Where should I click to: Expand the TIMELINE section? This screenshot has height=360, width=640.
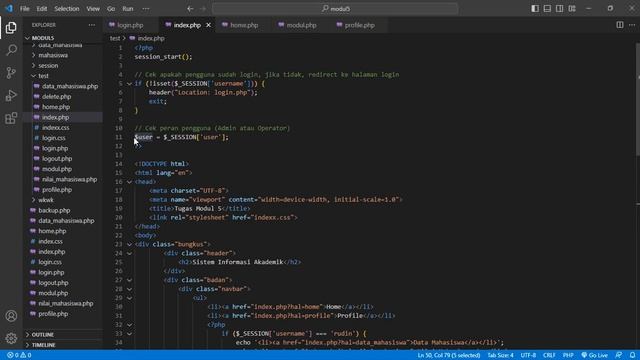click(x=43, y=345)
